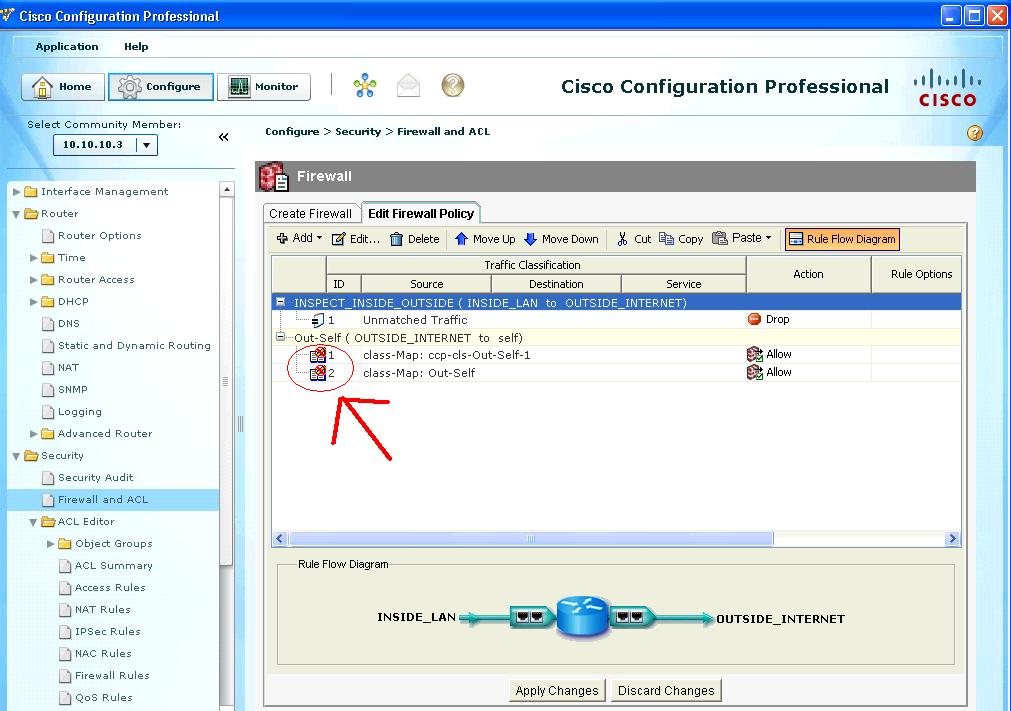Click the policy table horizontal scrollbar thumb
The image size is (1011, 711).
point(531,539)
